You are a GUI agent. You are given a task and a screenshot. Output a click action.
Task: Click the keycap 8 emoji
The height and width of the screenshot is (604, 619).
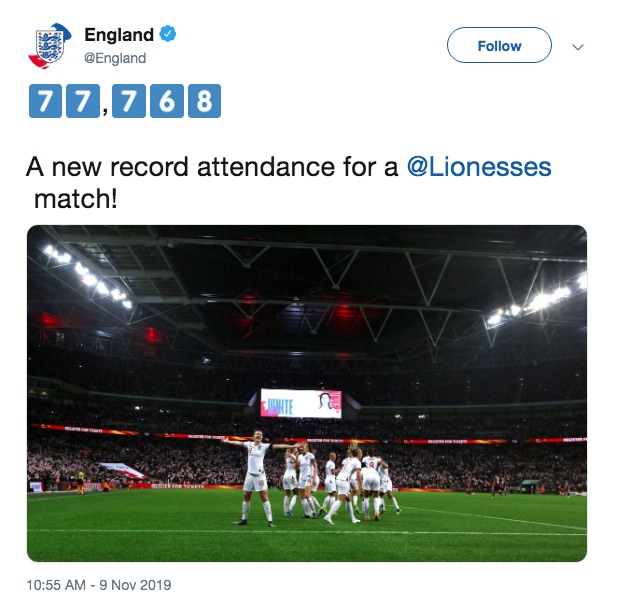point(203,101)
